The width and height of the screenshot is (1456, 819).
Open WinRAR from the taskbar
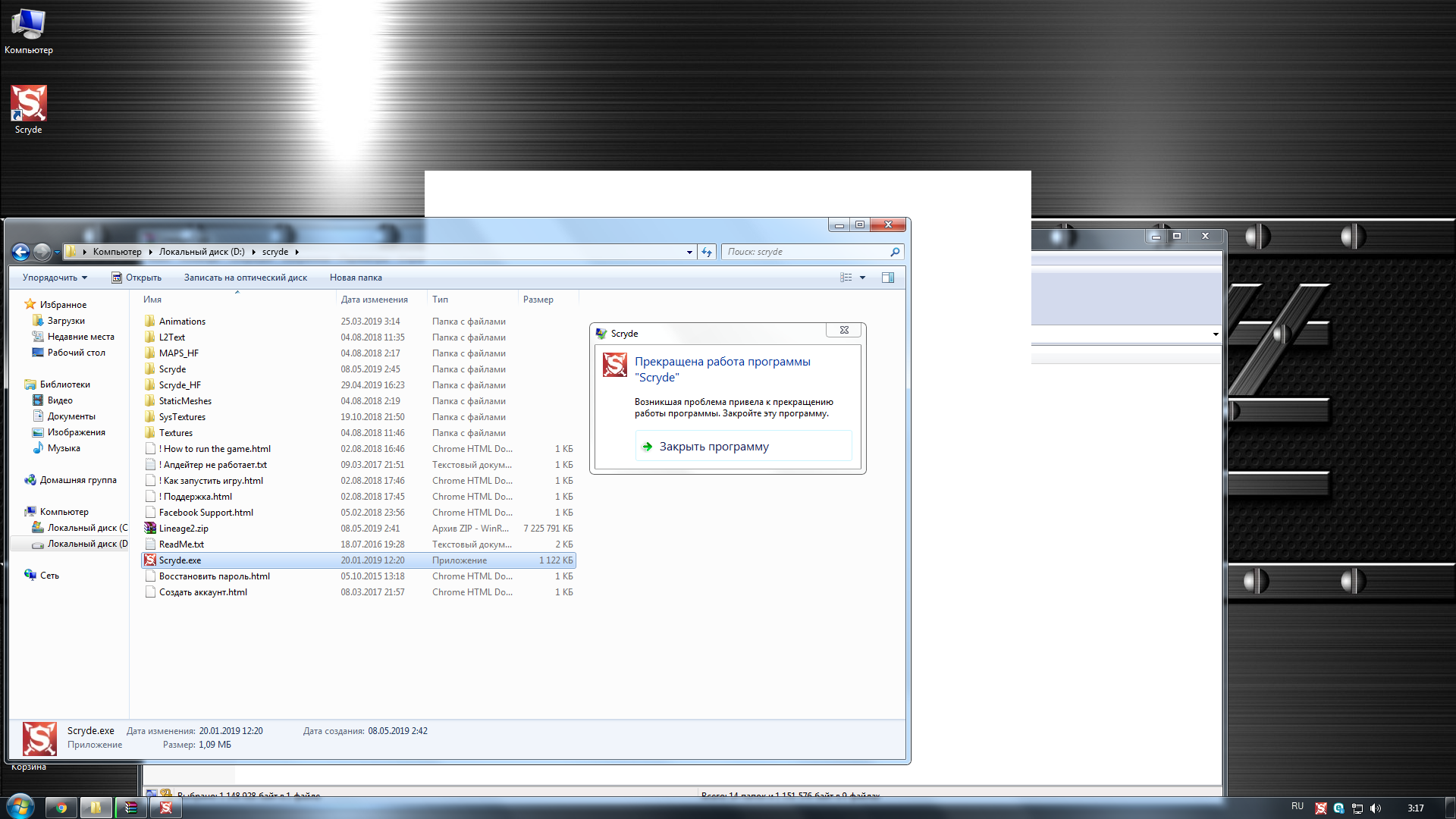[131, 808]
